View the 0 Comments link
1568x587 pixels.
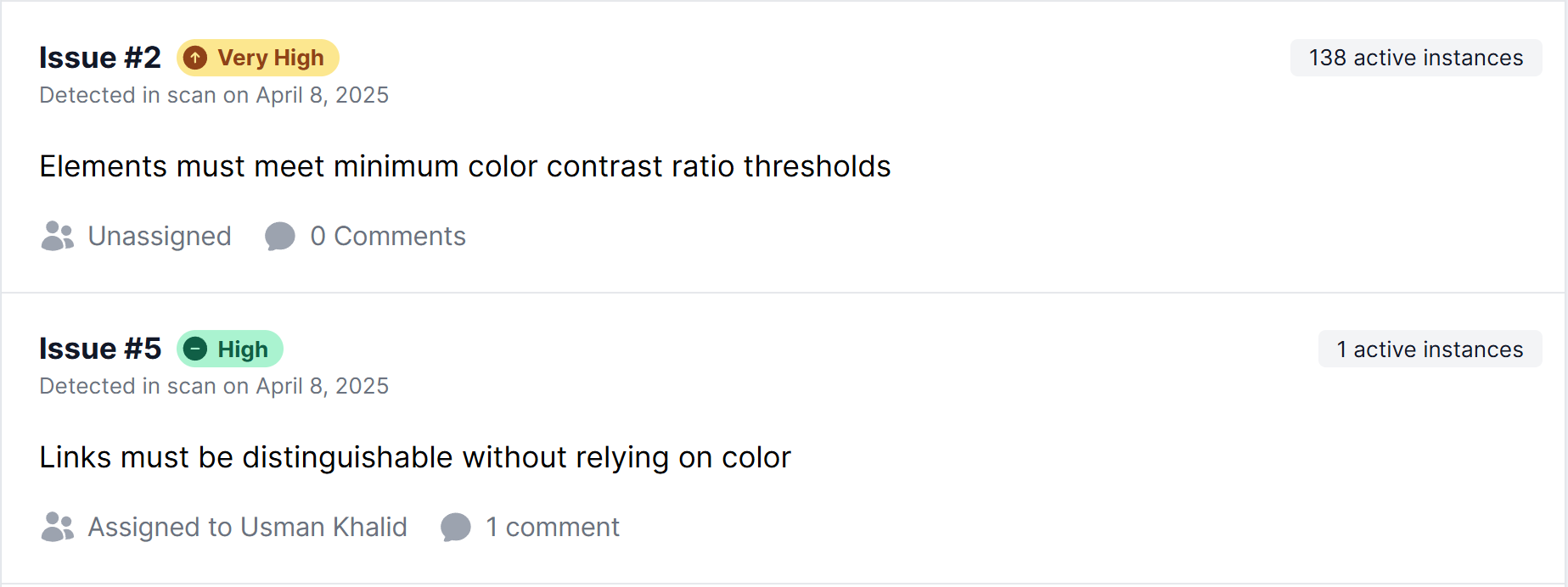click(388, 236)
